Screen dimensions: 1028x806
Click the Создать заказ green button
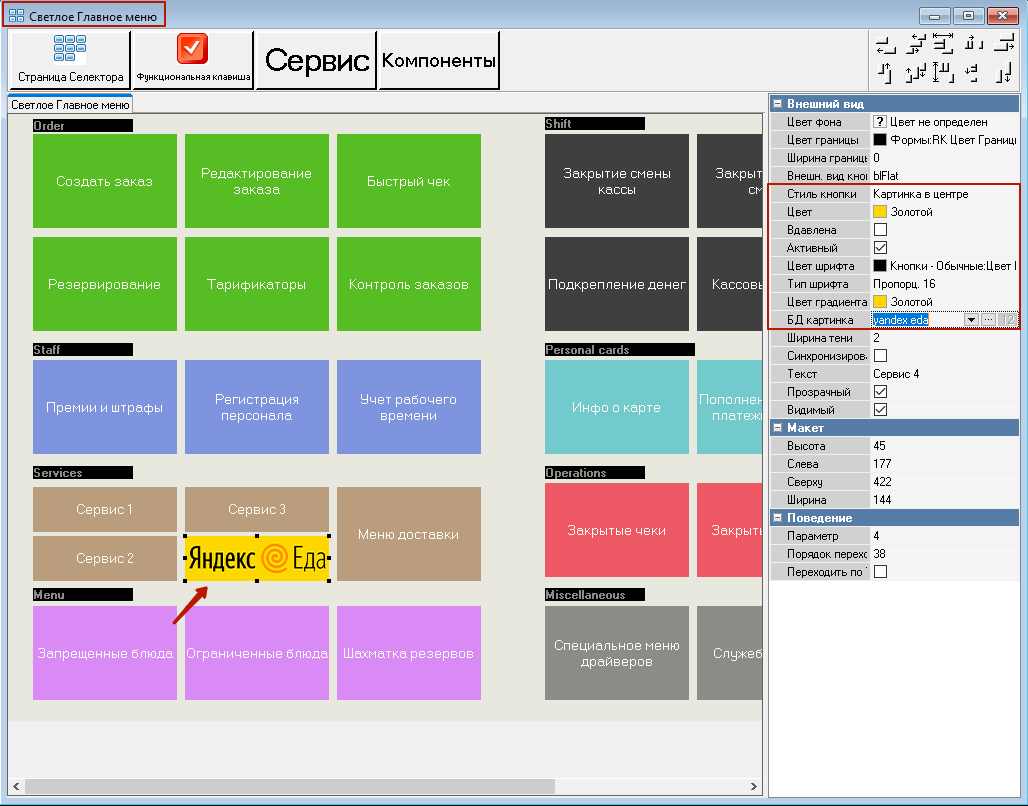pos(105,181)
